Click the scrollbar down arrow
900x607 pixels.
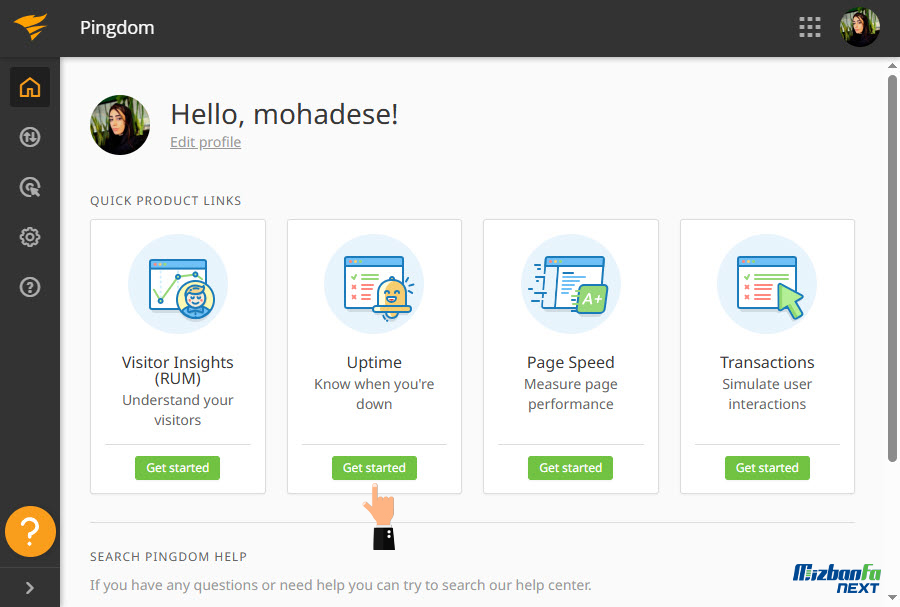(892, 598)
